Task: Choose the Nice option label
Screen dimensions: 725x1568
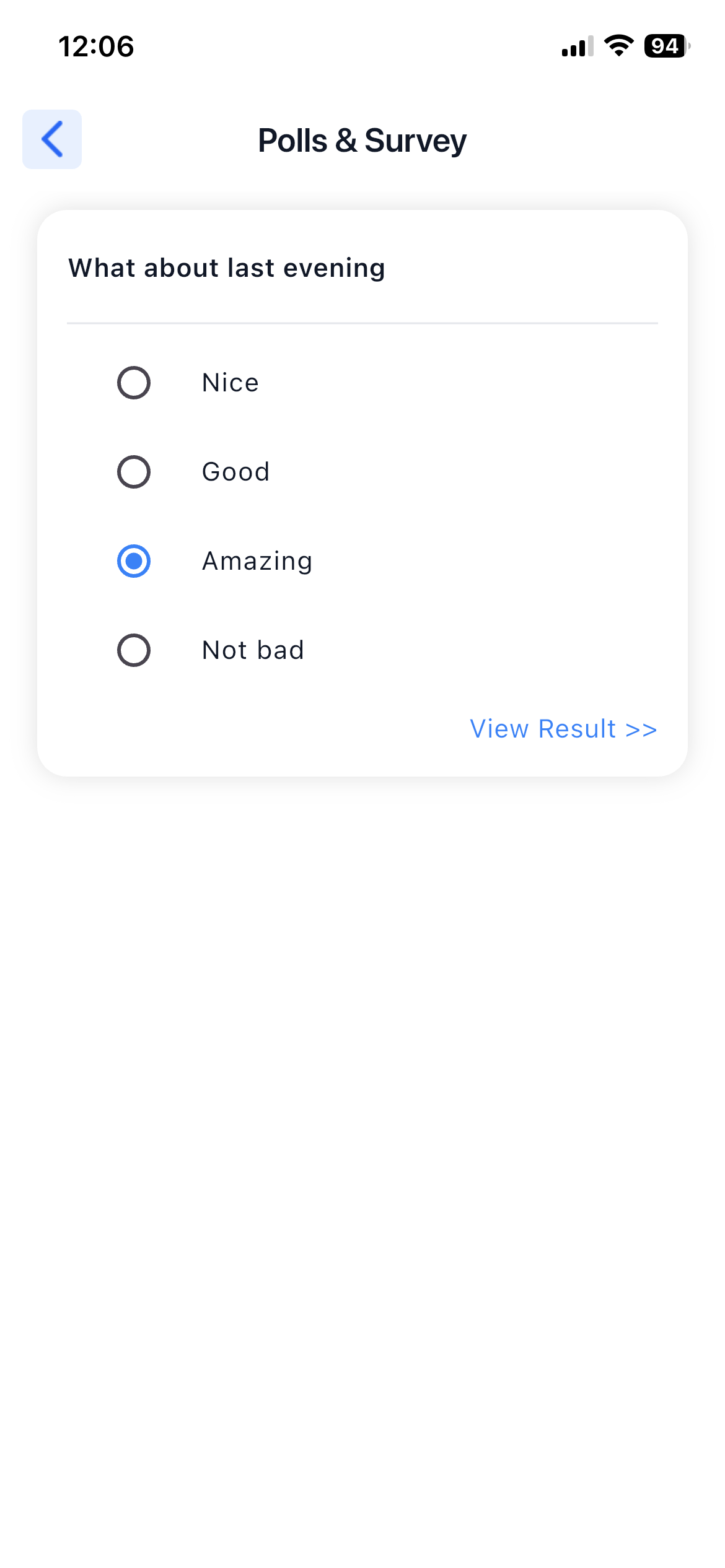Action: click(x=231, y=383)
